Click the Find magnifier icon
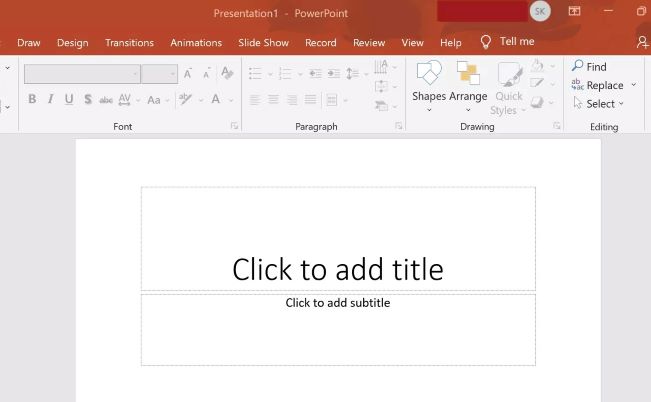Screen dimensions: 651x402 click(x=578, y=66)
